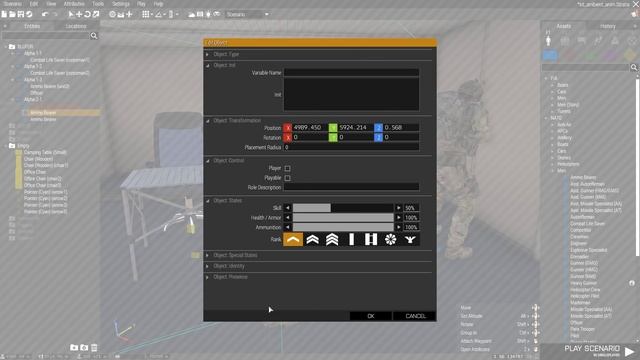Image resolution: width=640 pixels, height=360 pixels.
Task: Expand the Object: Special States section
Action: click(207, 255)
